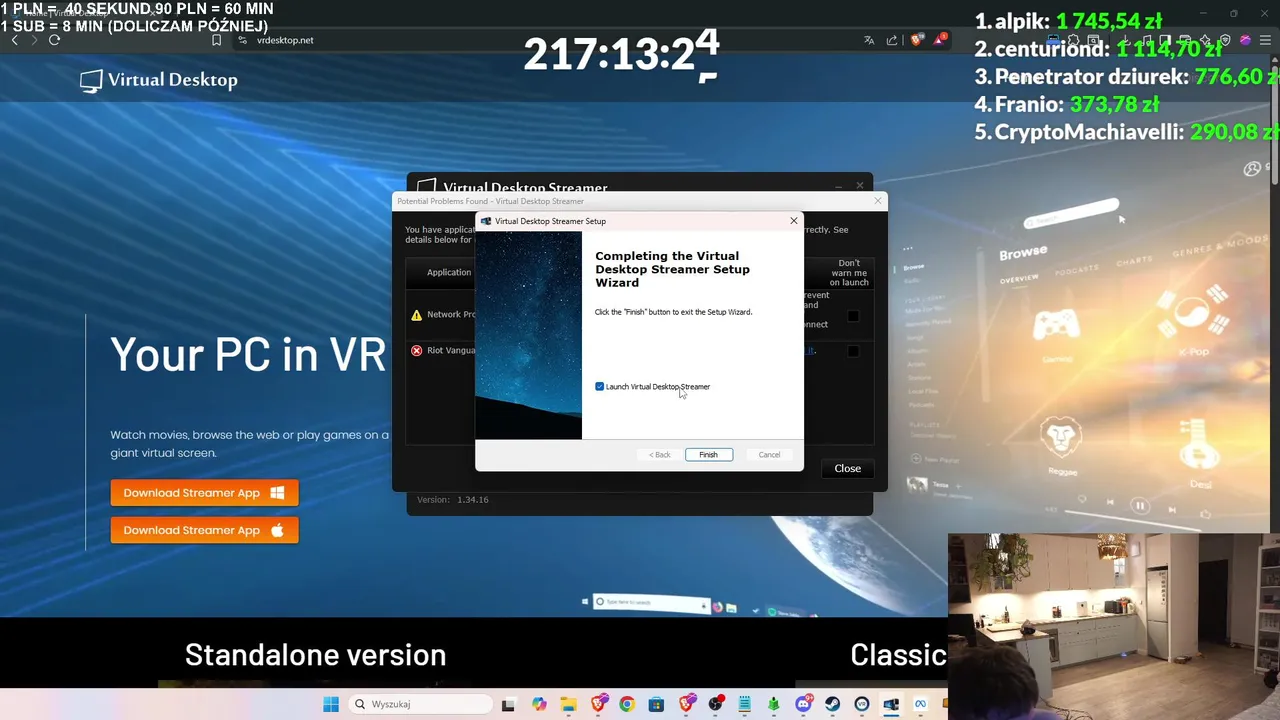Screen dimensions: 1280x720
Task: Open Virtual Desktop Streamer taskbar icon
Action: (x=891, y=704)
